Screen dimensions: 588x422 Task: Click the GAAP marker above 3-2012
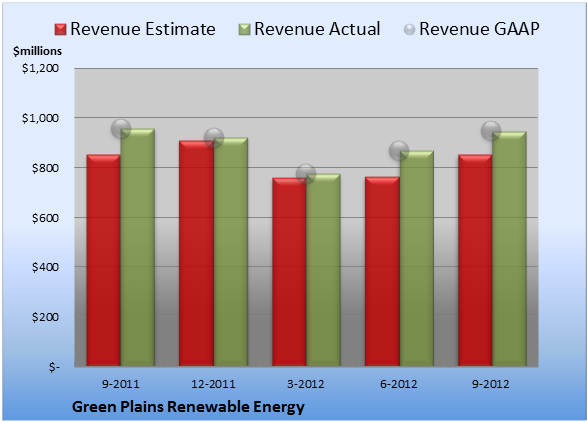(306, 174)
